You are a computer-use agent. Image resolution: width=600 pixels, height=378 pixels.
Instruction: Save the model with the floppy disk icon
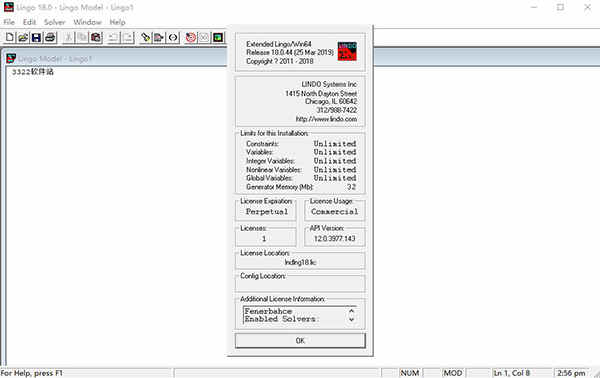[36, 37]
